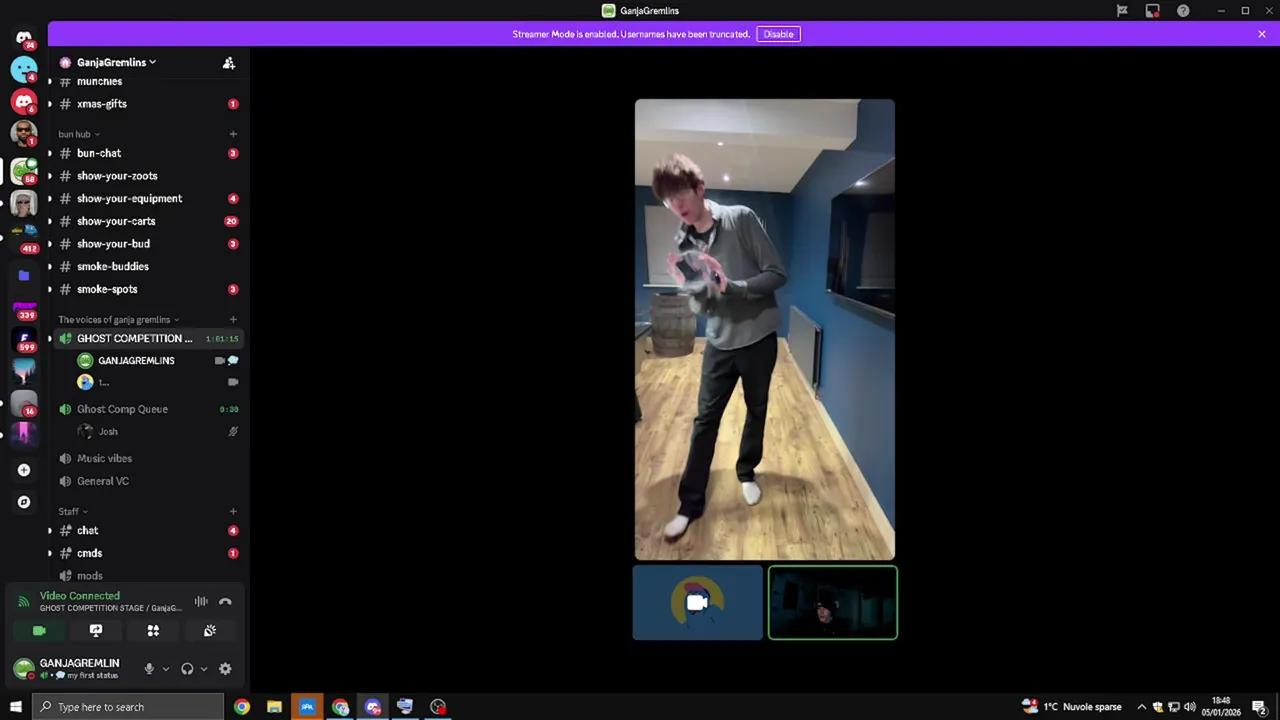This screenshot has height=720, width=1280.
Task: Open the red Discord logo server
Action: pyautogui.click(x=24, y=101)
